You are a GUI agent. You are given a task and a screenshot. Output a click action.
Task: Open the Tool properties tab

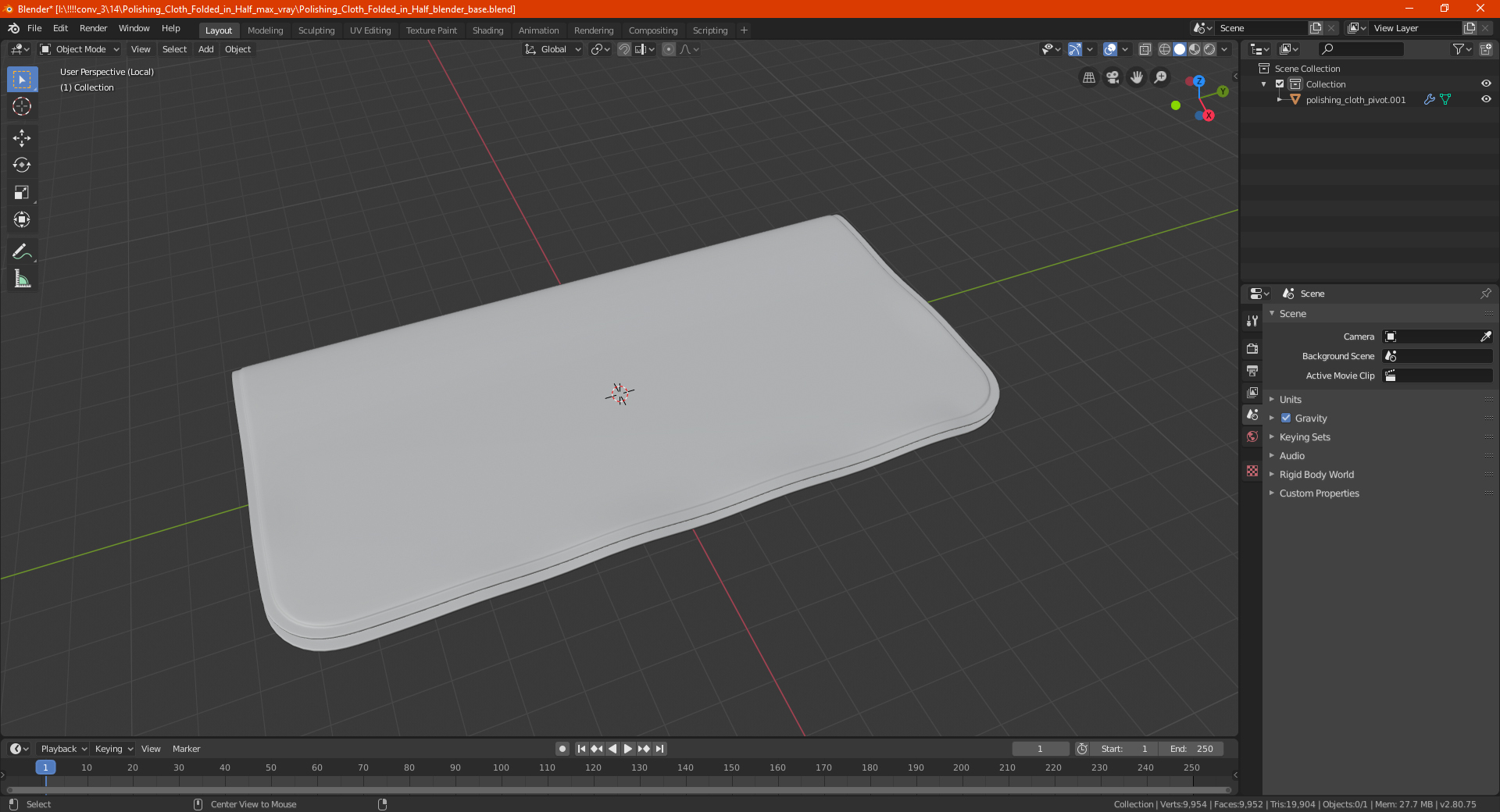tap(1252, 321)
